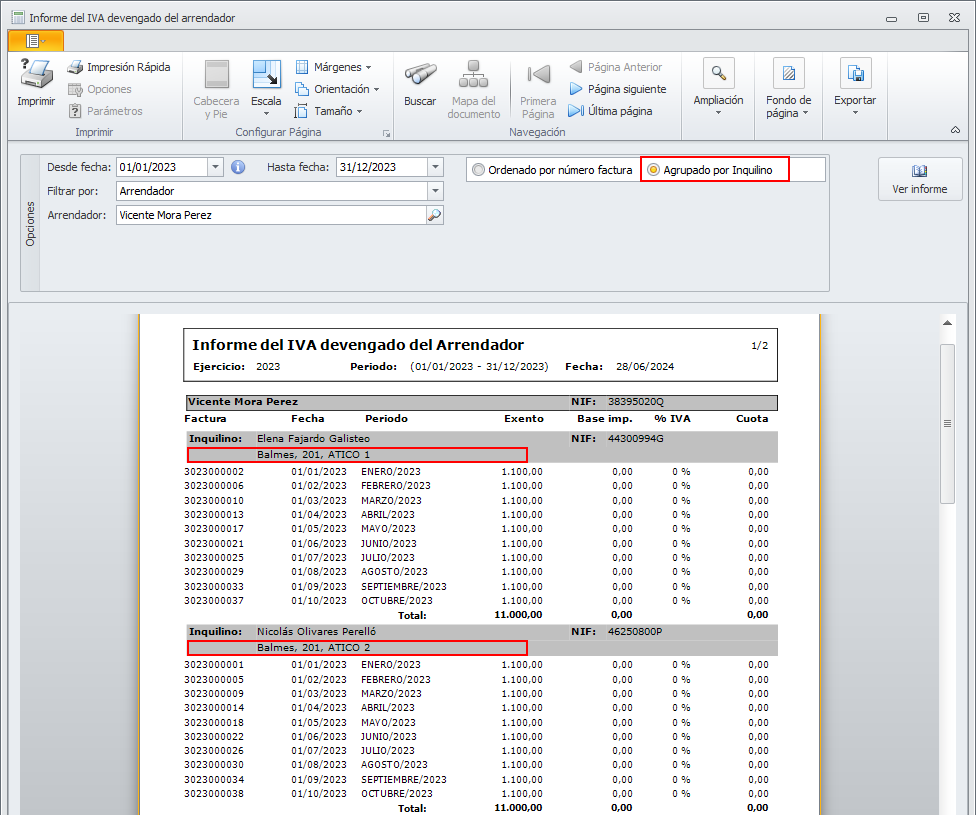
Task: Select Agrupado por Inquilino option
Action: [x=653, y=170]
